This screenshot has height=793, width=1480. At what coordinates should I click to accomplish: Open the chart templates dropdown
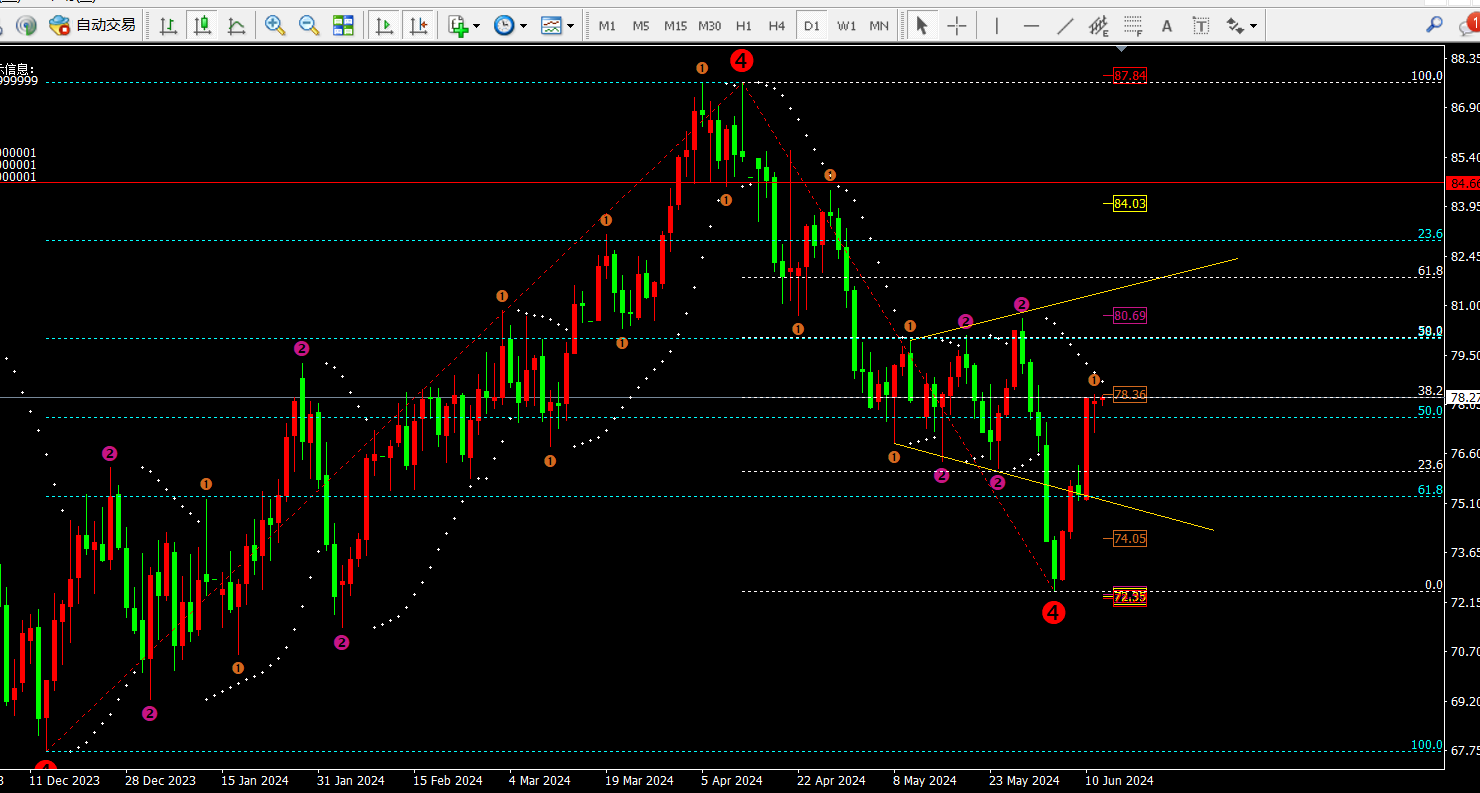click(x=557, y=26)
